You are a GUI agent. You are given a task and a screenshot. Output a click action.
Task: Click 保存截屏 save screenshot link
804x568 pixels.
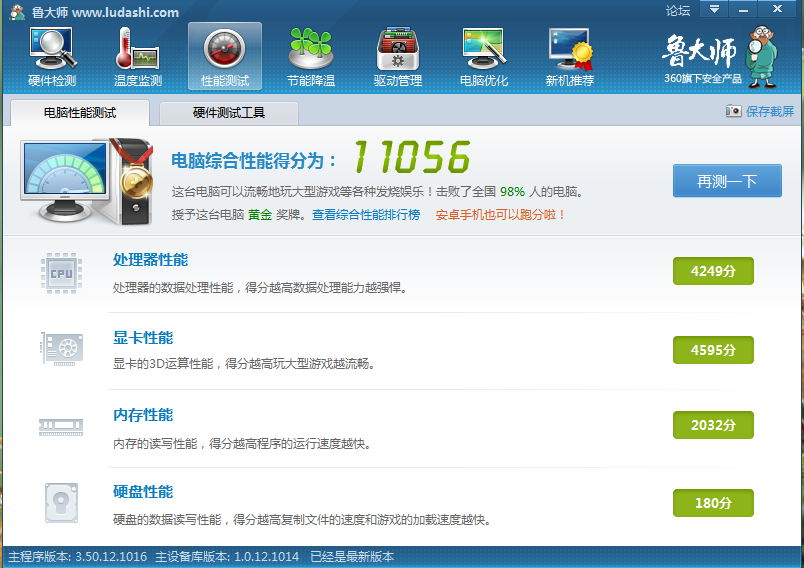[770, 111]
